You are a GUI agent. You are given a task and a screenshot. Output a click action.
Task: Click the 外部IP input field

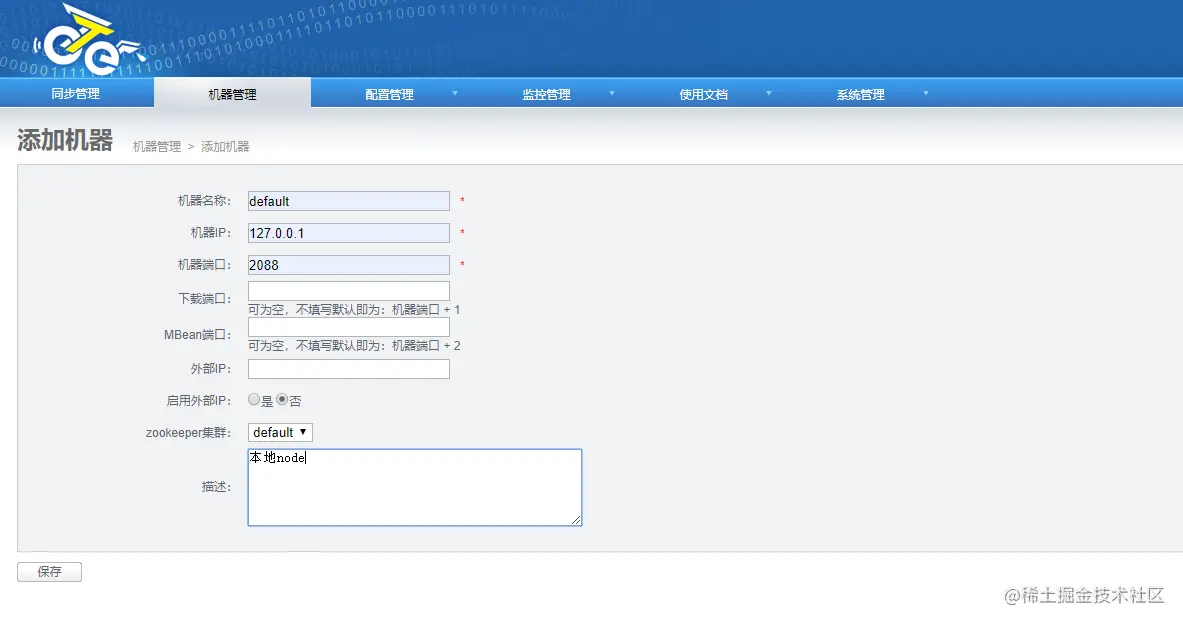click(348, 368)
